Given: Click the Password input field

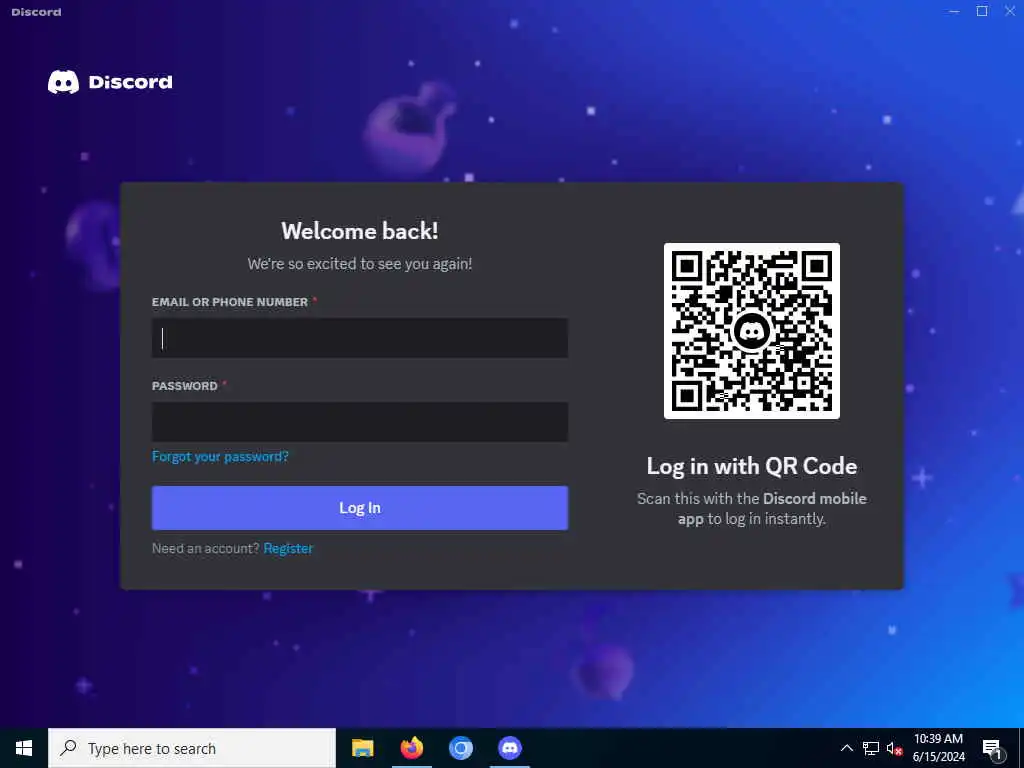Looking at the screenshot, I should 360,422.
